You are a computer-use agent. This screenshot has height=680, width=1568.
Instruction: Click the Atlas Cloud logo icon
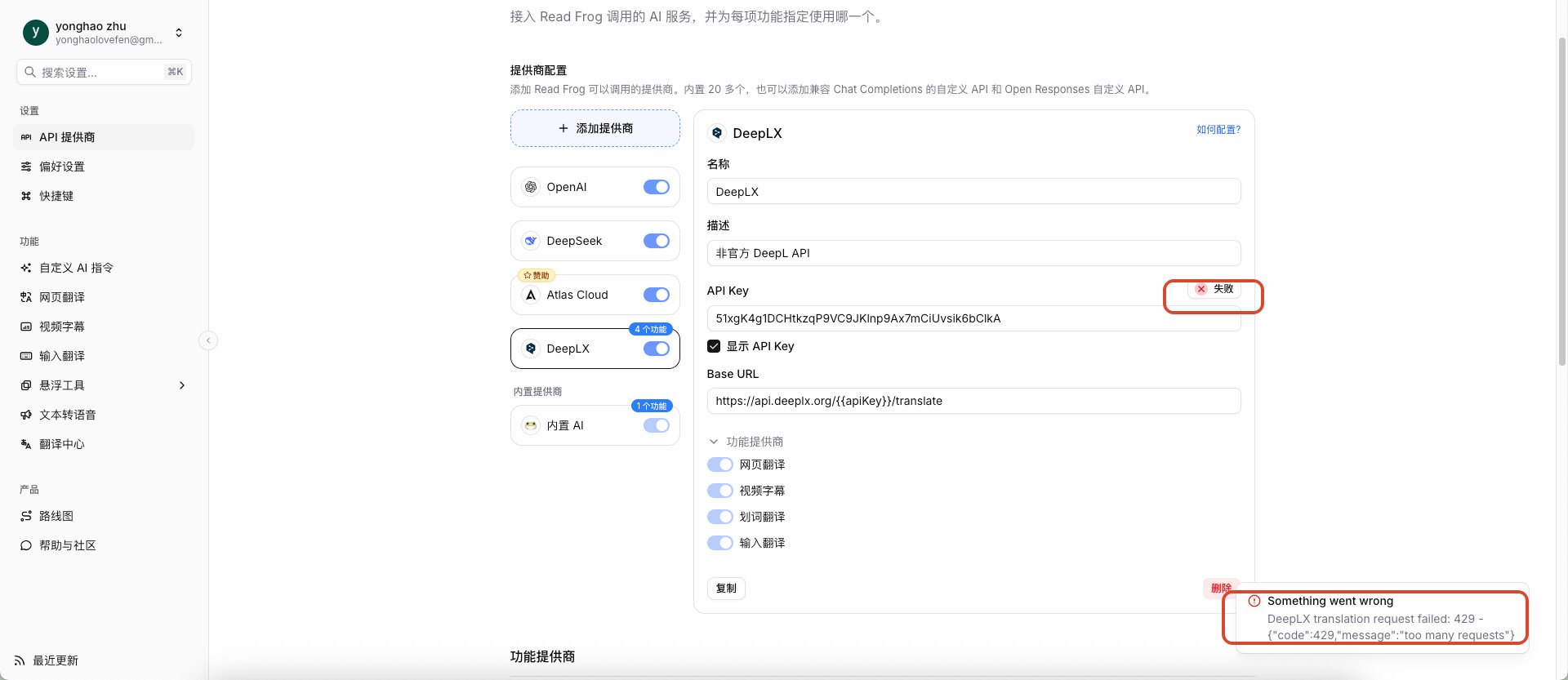[x=531, y=295]
